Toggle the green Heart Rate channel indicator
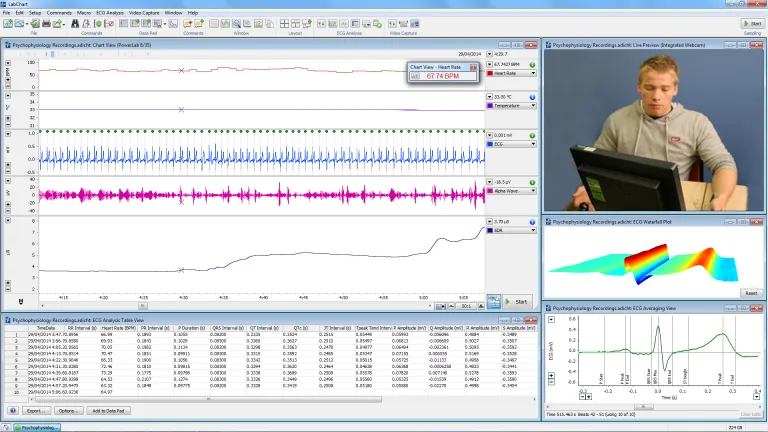The width and height of the screenshot is (768, 432). [532, 65]
